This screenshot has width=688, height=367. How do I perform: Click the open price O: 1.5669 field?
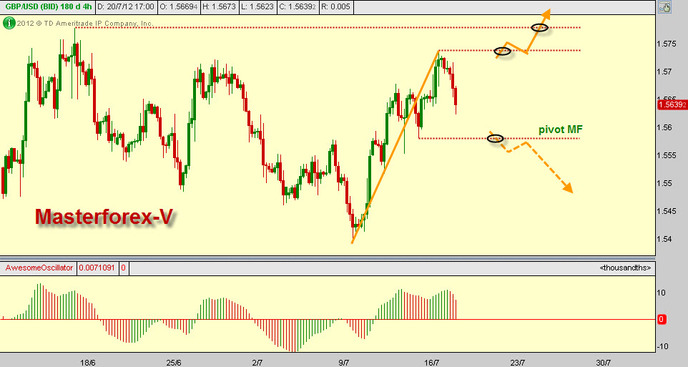179,7
